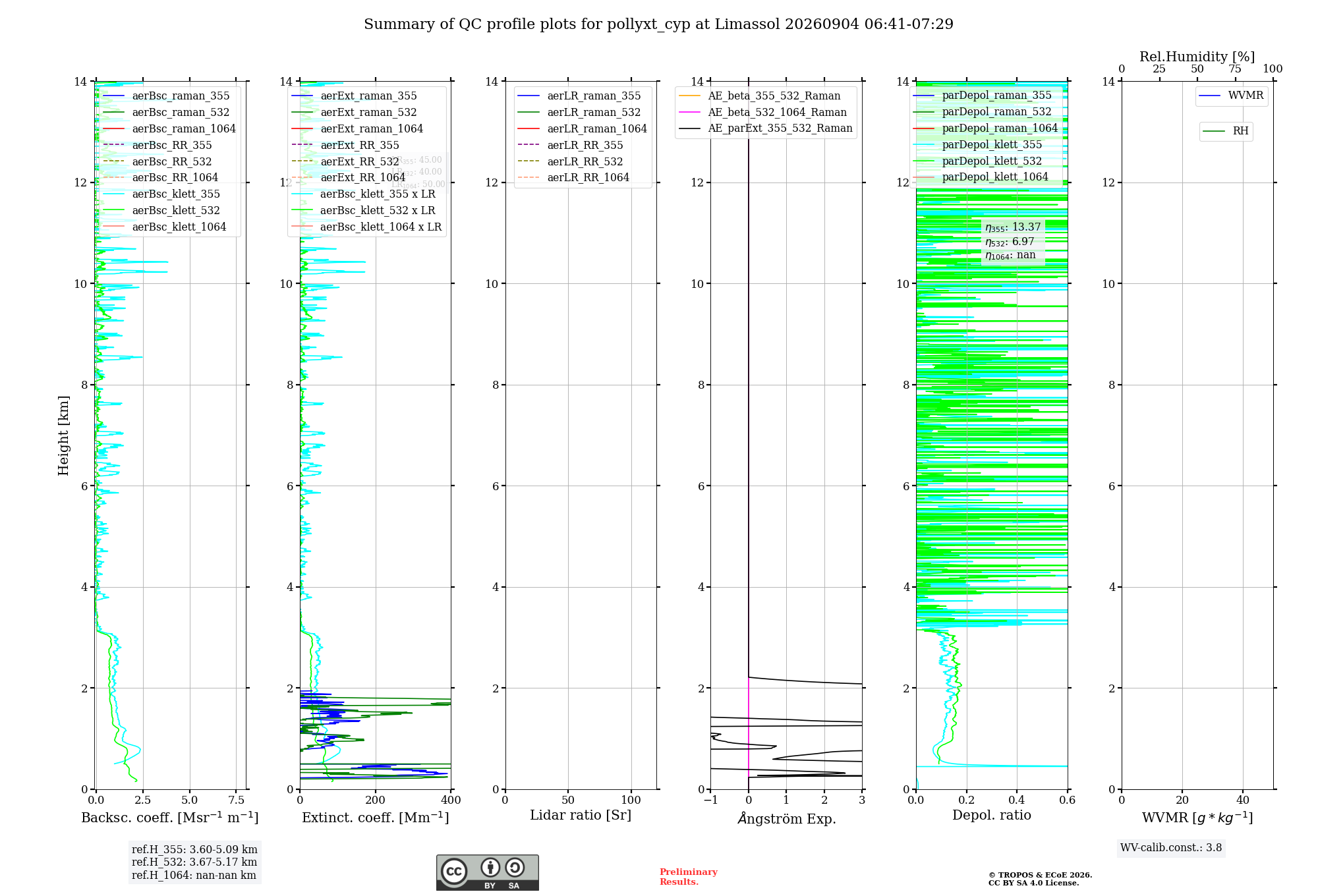Image resolution: width=1318 pixels, height=896 pixels.
Task: Click the WVMR legend label
Action: coord(1246,96)
